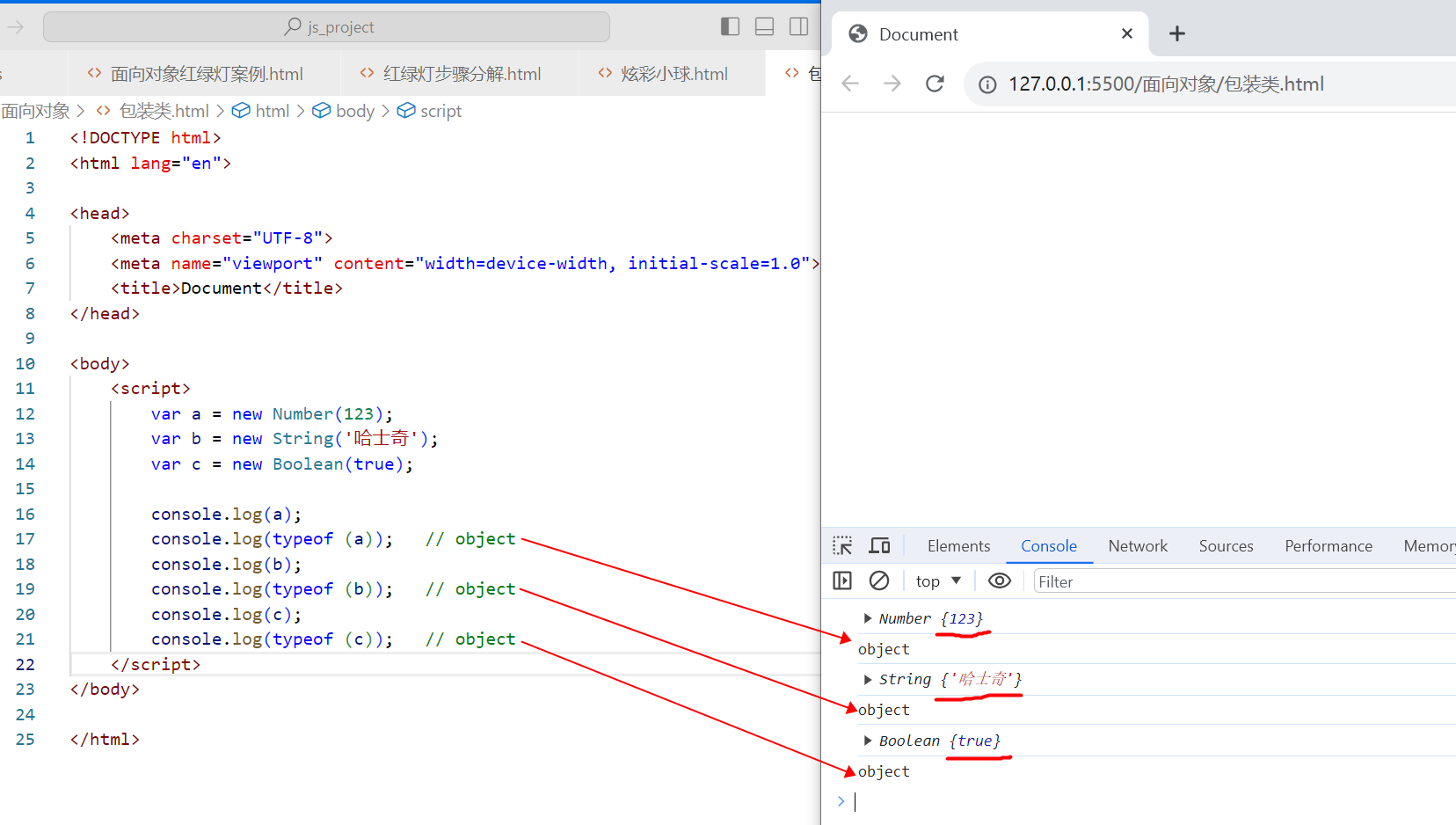Image resolution: width=1456 pixels, height=825 pixels.
Task: Click the console prompt input line
Action: coord(1154,801)
